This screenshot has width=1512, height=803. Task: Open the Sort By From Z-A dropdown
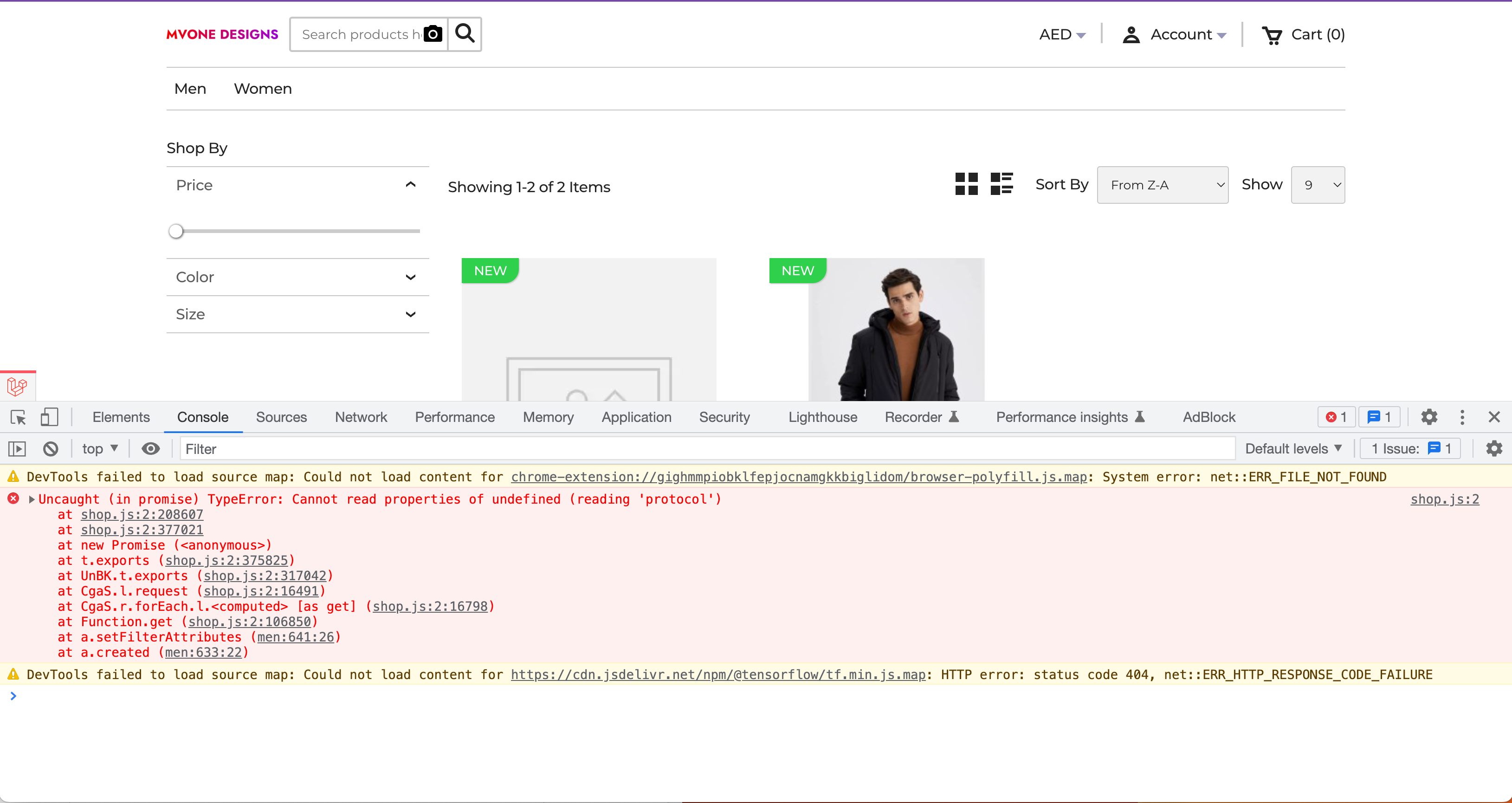[x=1162, y=184]
